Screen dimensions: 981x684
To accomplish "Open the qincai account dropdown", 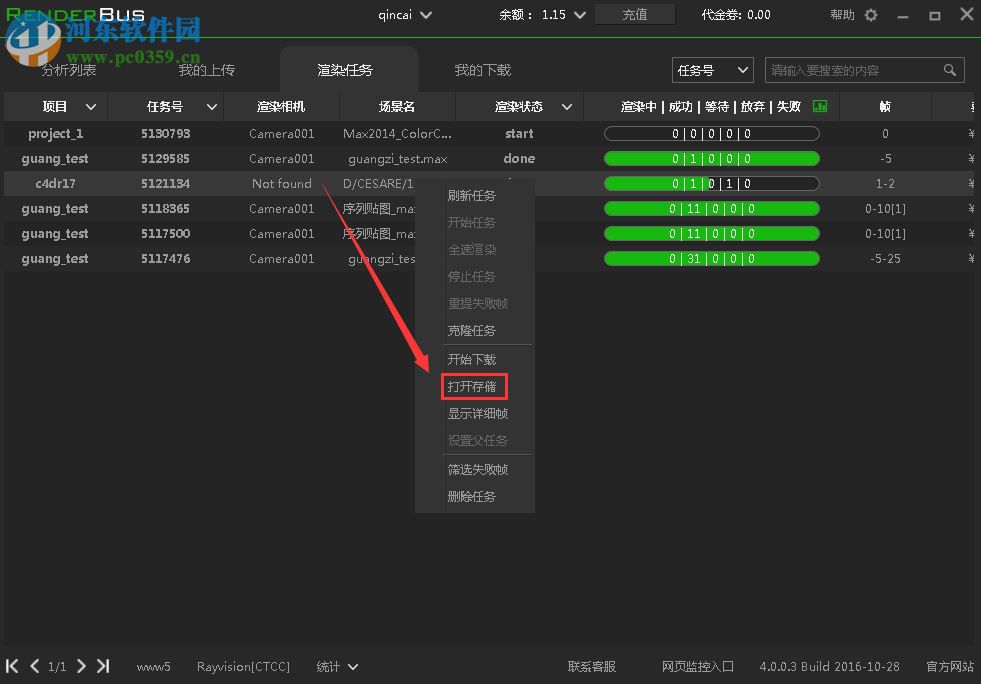I will coord(404,15).
